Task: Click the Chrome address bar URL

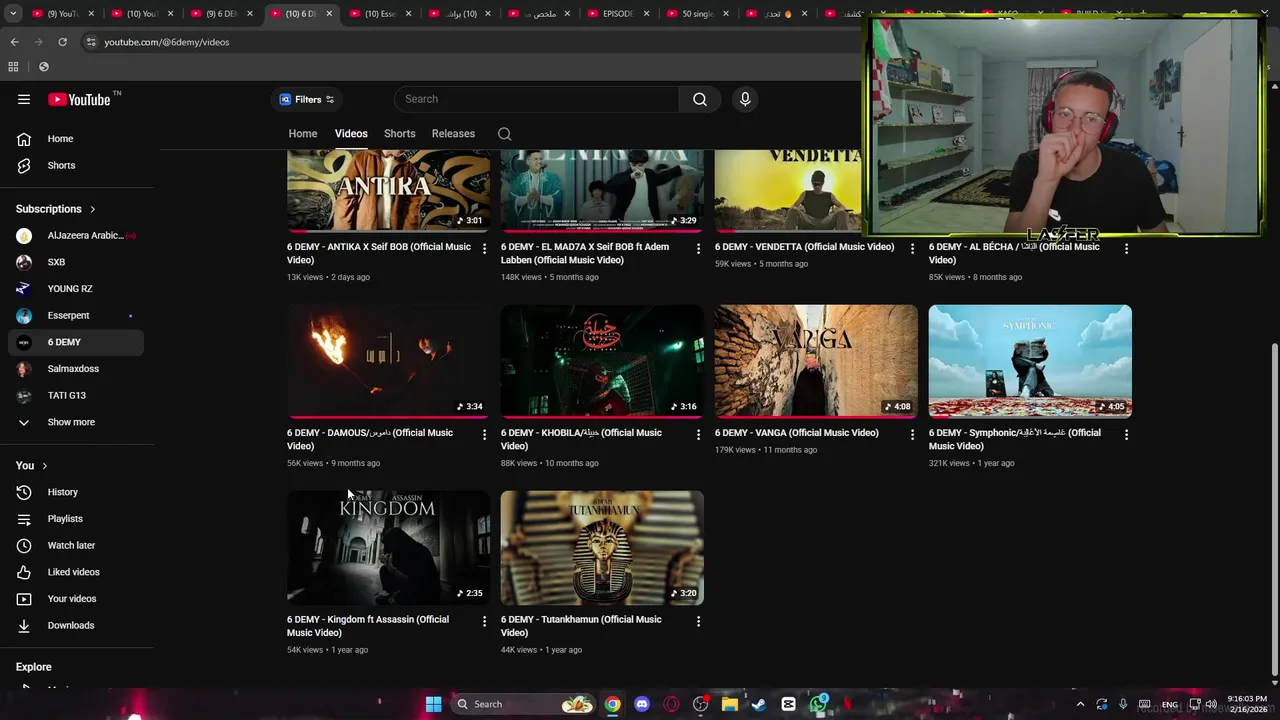Action: (x=166, y=42)
